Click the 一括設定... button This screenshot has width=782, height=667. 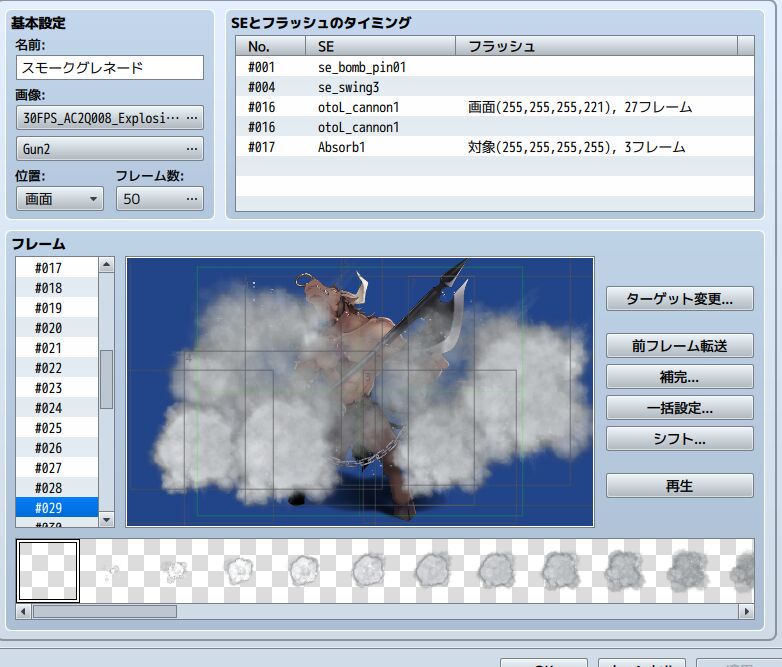[x=679, y=408]
